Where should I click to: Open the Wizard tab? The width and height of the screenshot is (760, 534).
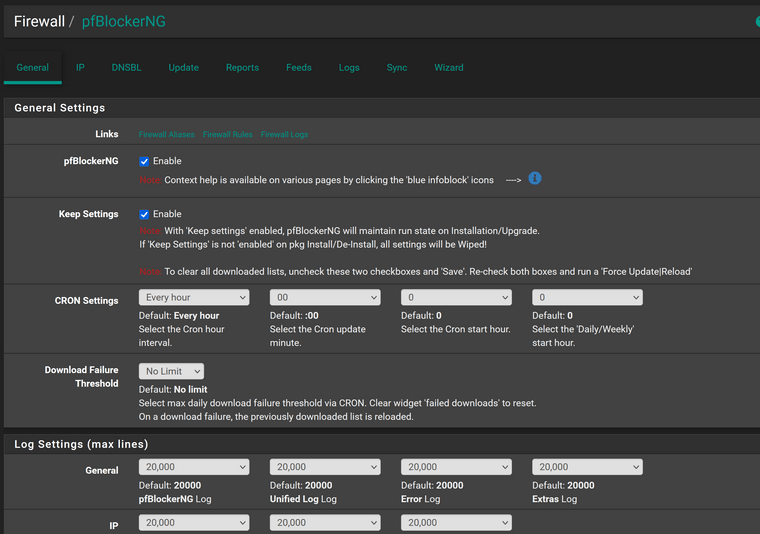point(449,67)
